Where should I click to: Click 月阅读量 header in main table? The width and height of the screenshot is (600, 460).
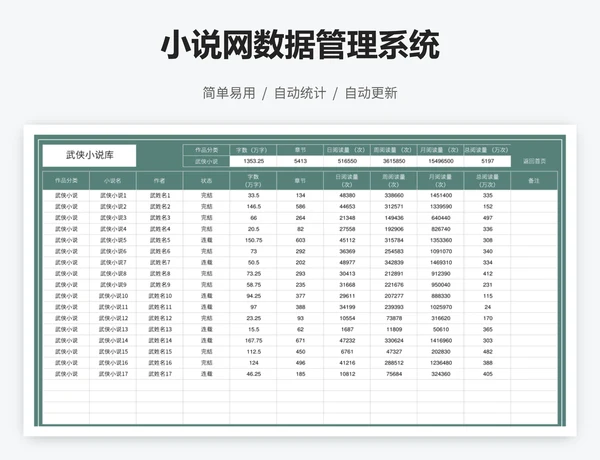(x=440, y=181)
